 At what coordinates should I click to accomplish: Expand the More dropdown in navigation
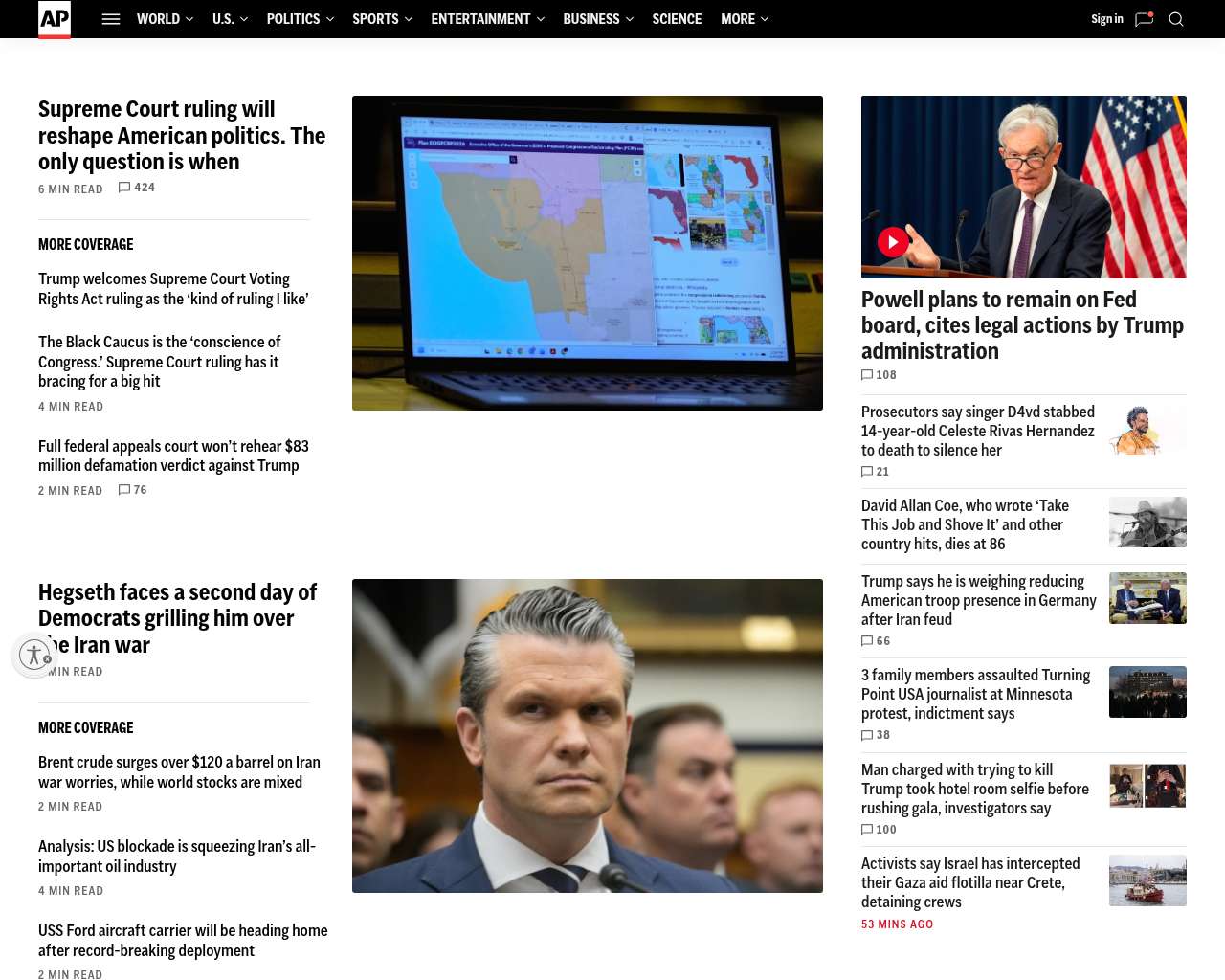point(744,19)
